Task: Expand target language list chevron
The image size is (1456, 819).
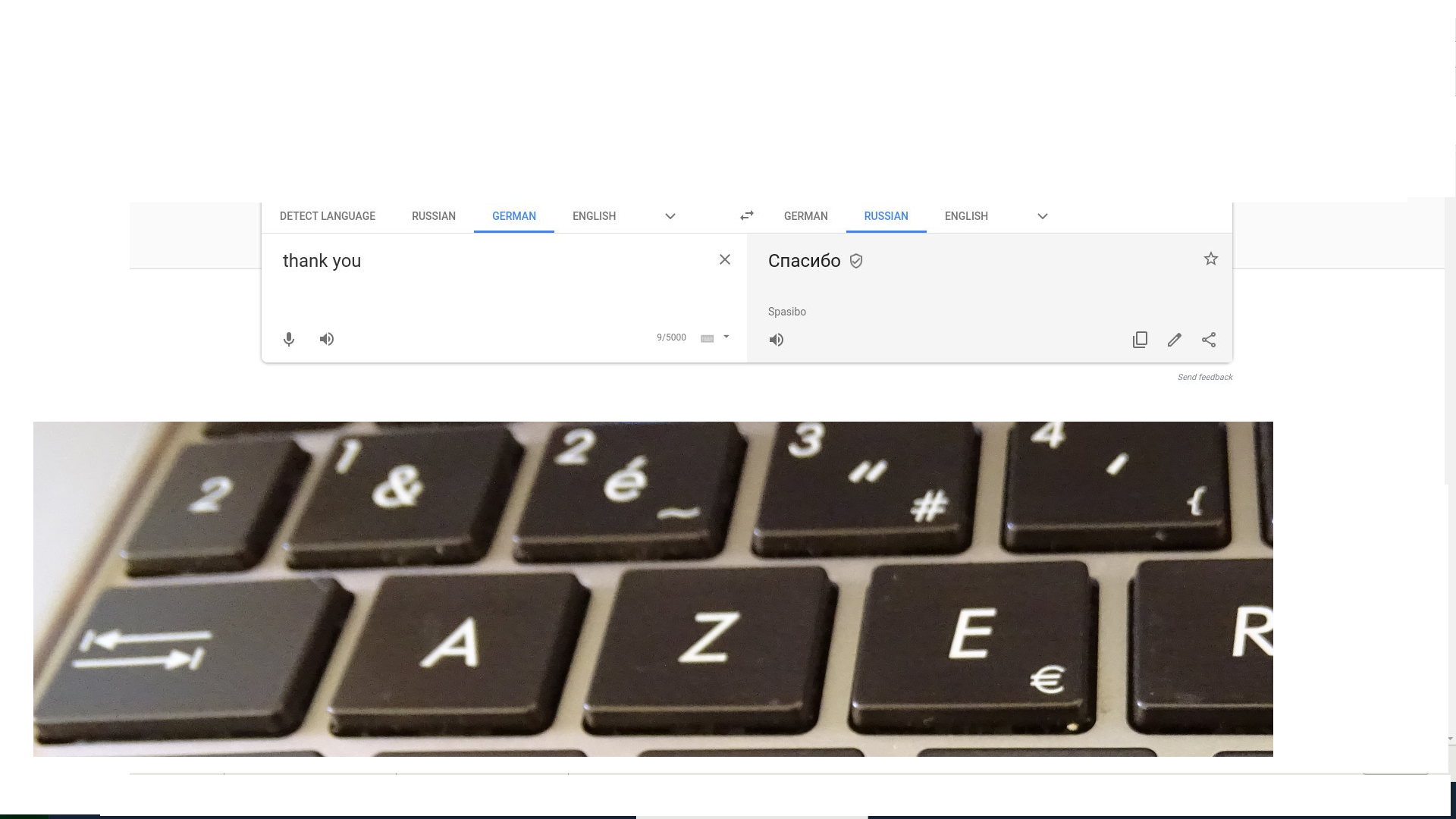Action: pyautogui.click(x=1043, y=216)
